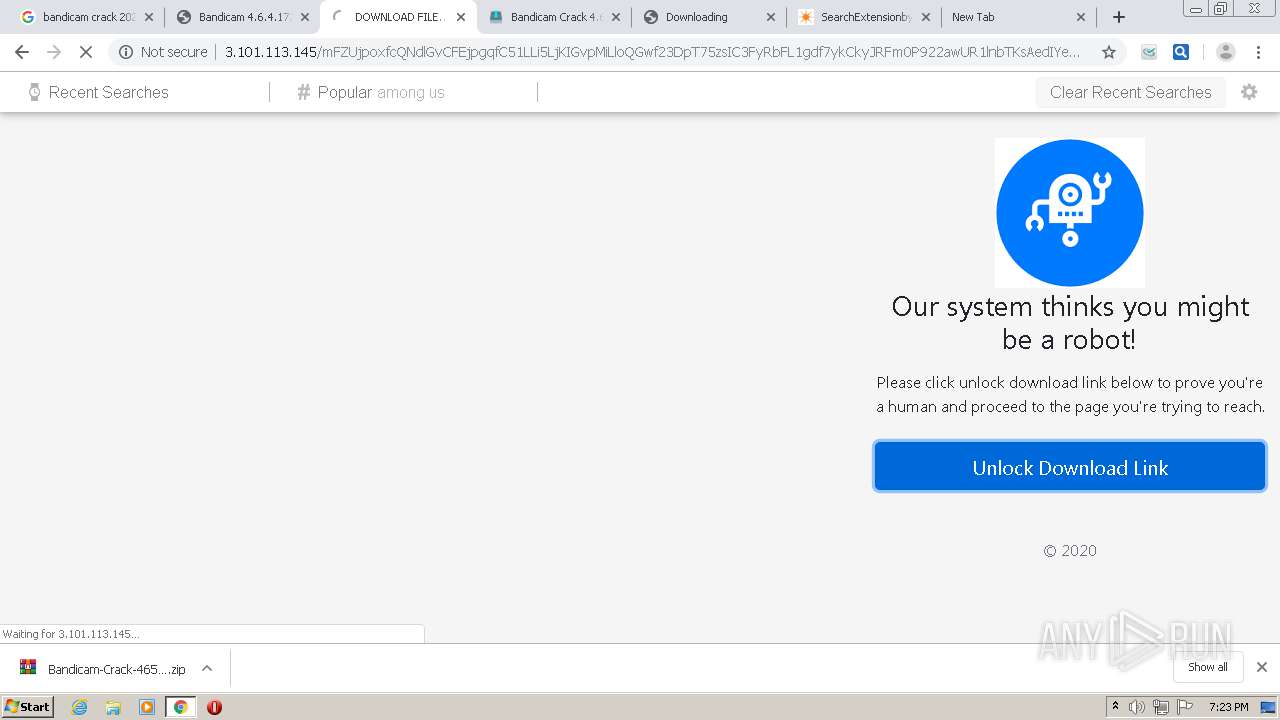Click the Chrome taskbar icon
The height and width of the screenshot is (720, 1280).
tap(180, 707)
